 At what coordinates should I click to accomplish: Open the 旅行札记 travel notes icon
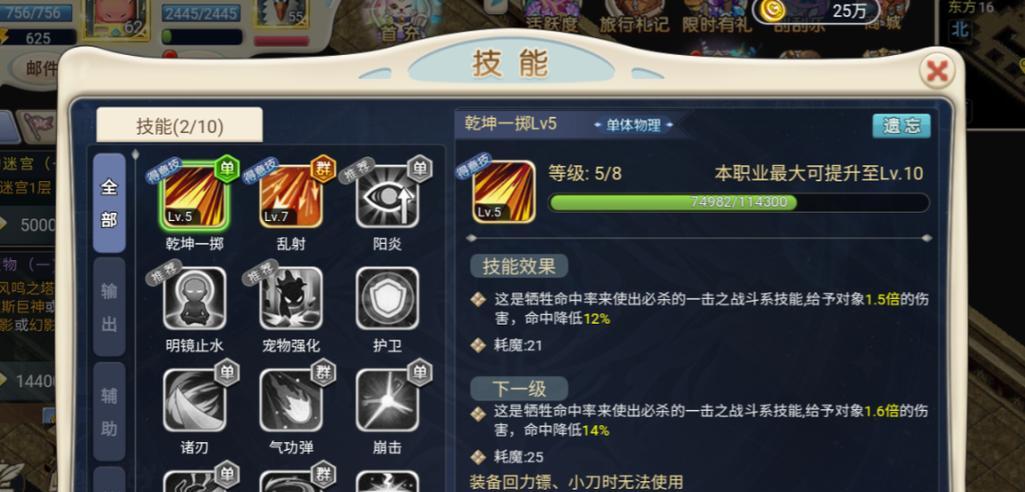[634, 16]
